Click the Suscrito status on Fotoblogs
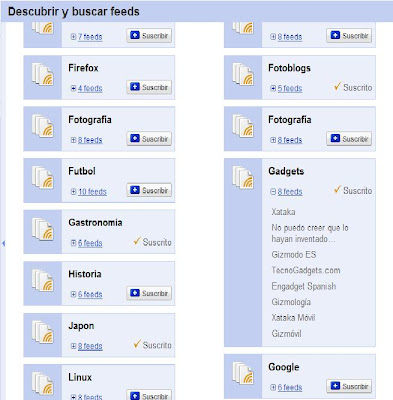The height and width of the screenshot is (400, 393). [x=353, y=87]
